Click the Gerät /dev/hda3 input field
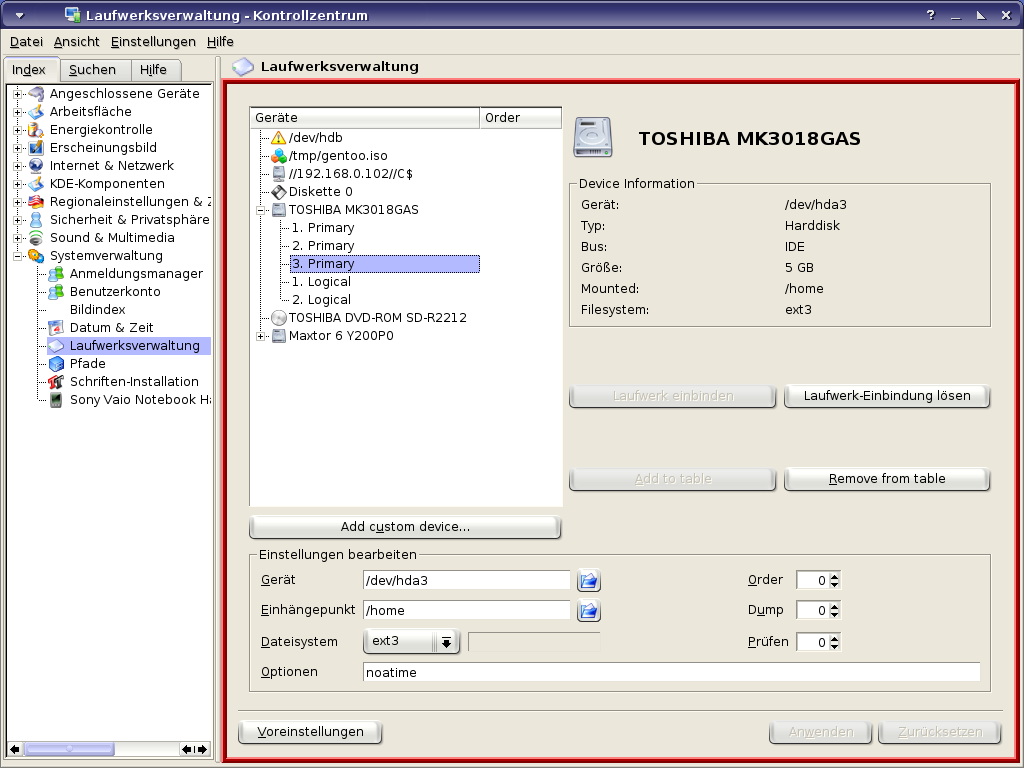The height and width of the screenshot is (768, 1024). tap(466, 580)
